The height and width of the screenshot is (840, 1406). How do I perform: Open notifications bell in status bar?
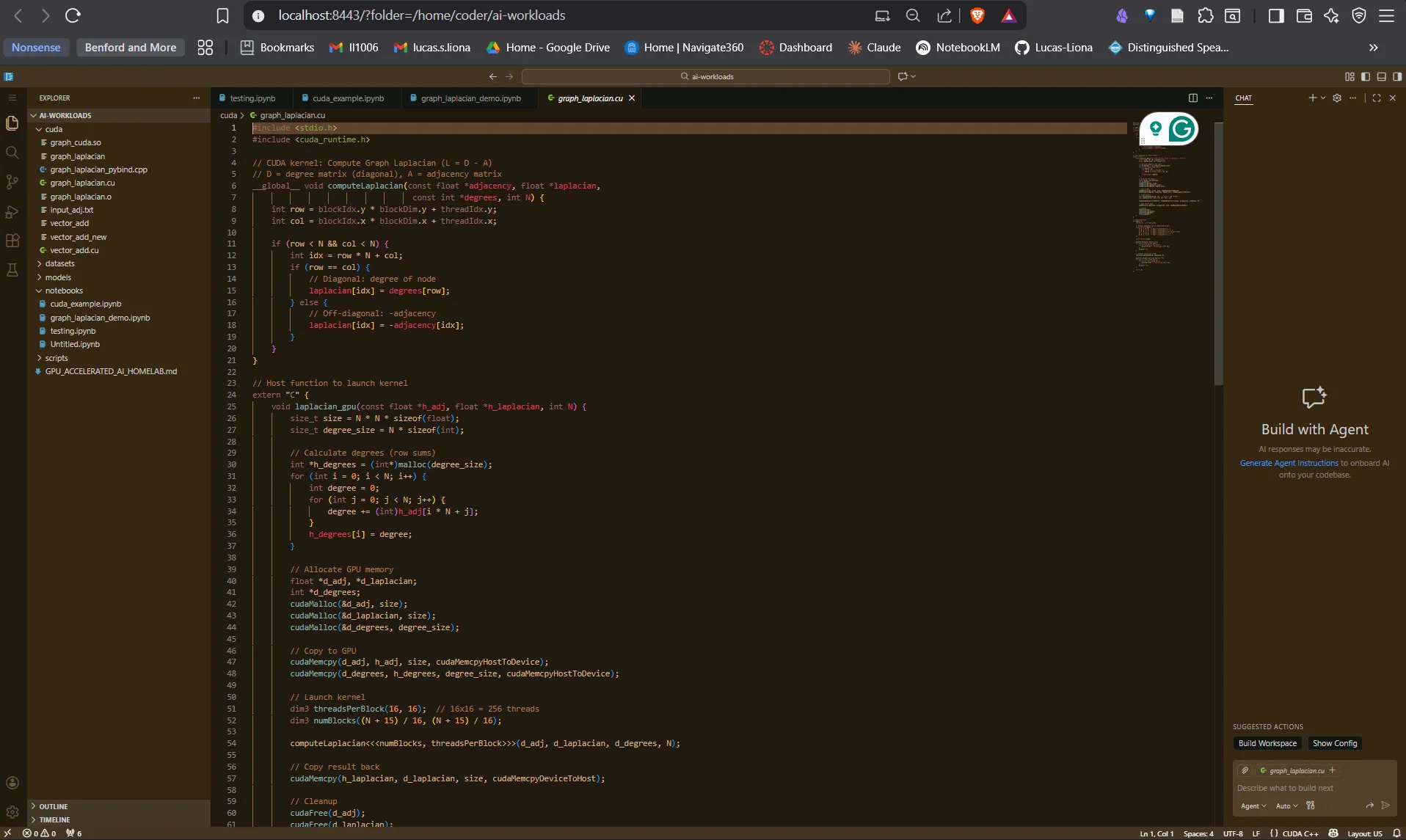[x=1396, y=833]
